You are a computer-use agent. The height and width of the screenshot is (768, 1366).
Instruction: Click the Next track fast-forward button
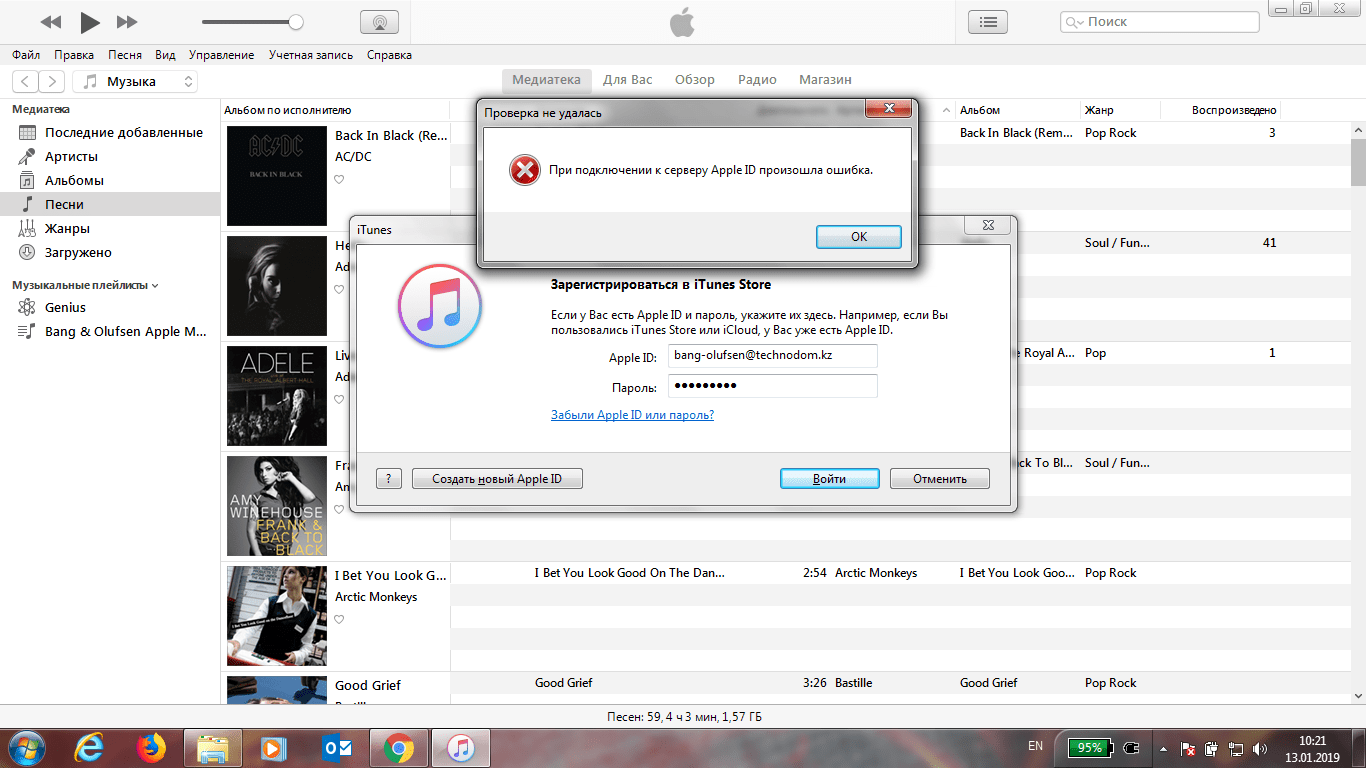(x=127, y=22)
